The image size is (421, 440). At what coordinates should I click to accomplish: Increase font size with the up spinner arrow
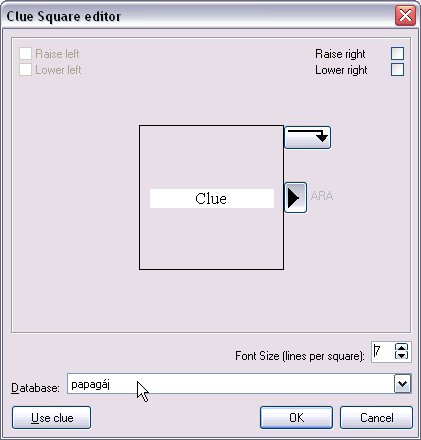pyautogui.click(x=401, y=347)
